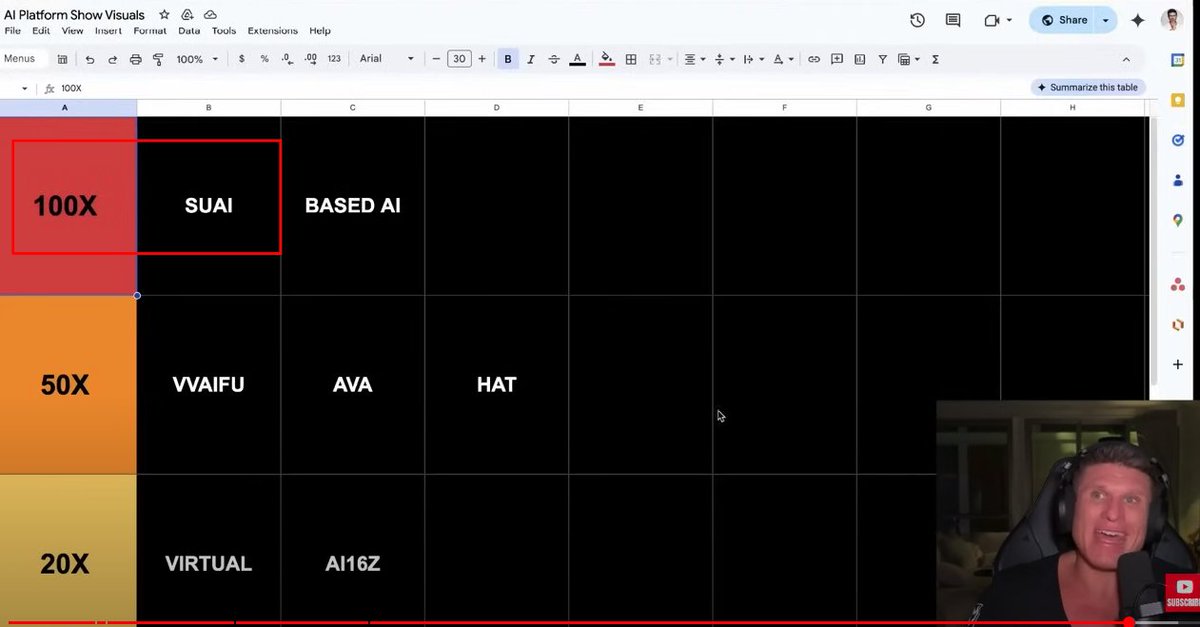Viewport: 1200px width, 627px height.
Task: Create a filter
Action: pyautogui.click(x=883, y=59)
